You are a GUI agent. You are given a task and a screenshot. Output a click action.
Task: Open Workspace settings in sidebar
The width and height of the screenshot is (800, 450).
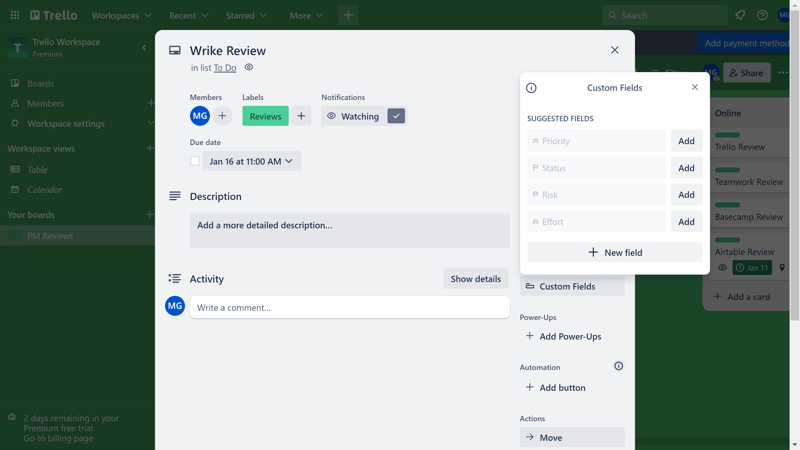pos(66,123)
